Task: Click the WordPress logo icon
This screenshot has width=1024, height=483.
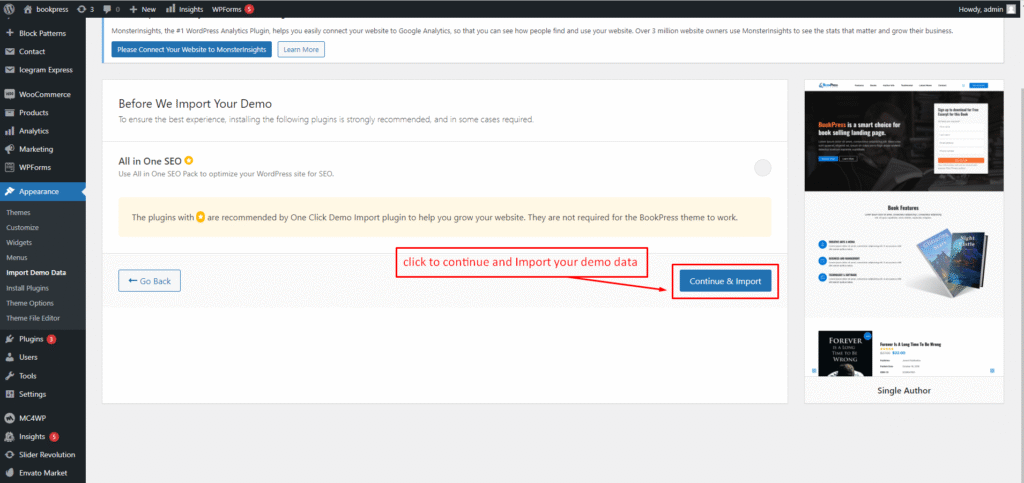Action: click(9, 9)
